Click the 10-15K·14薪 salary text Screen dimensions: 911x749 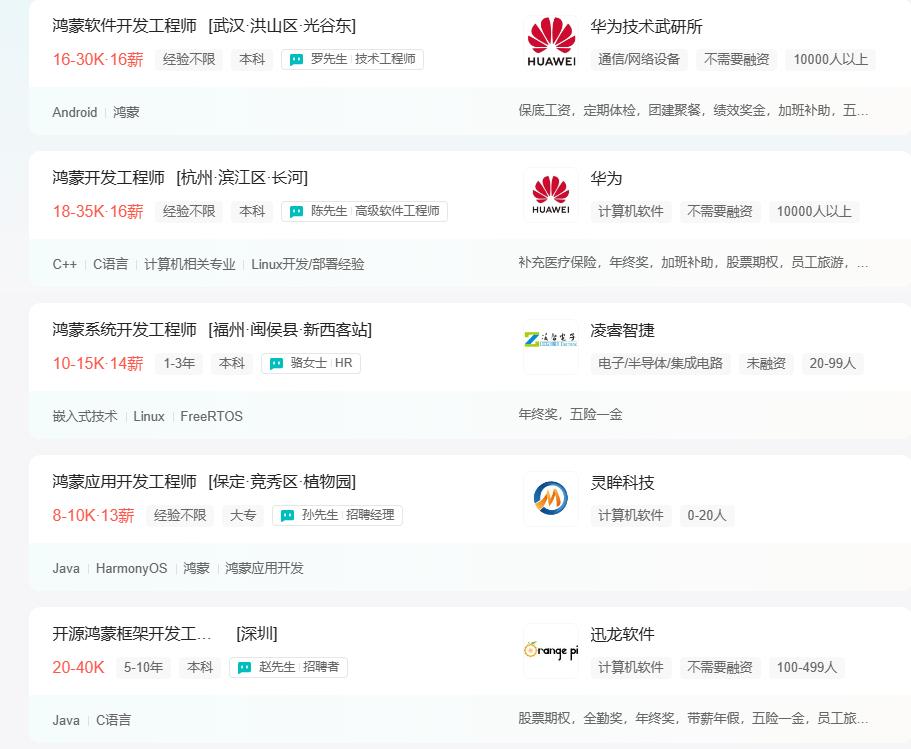pos(98,363)
